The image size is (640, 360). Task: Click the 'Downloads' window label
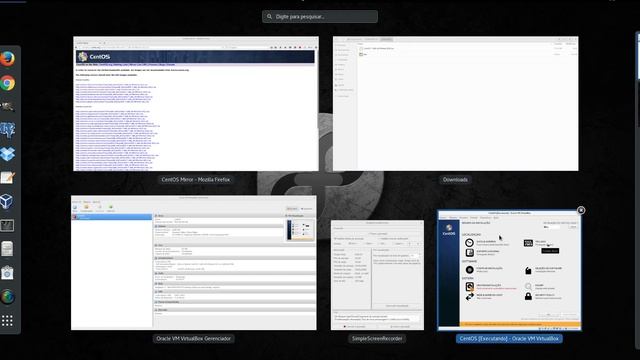click(x=455, y=180)
